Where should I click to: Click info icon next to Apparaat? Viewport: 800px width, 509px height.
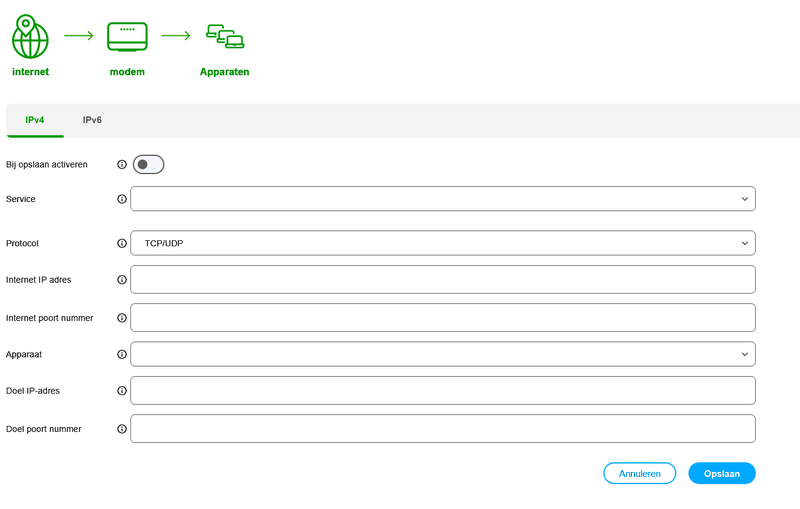(122, 354)
